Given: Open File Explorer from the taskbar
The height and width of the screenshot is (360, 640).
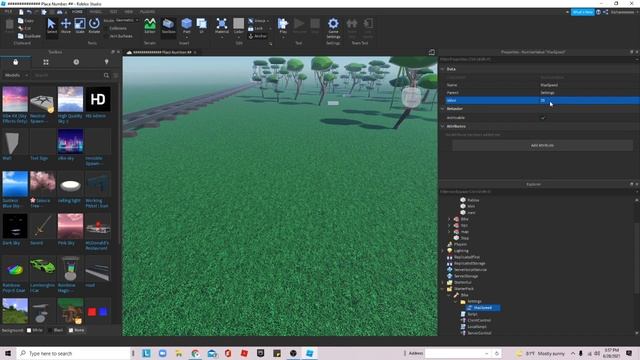Looking at the screenshot, I should click(179, 353).
